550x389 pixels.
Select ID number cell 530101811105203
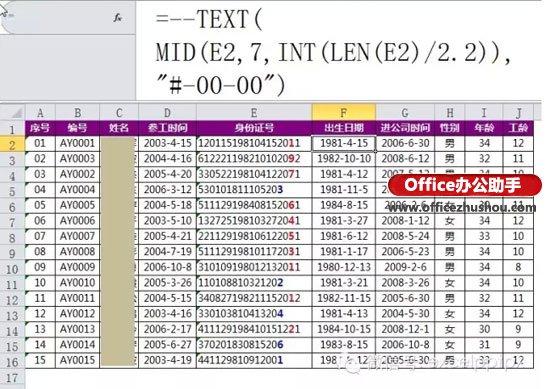pyautogui.click(x=254, y=190)
